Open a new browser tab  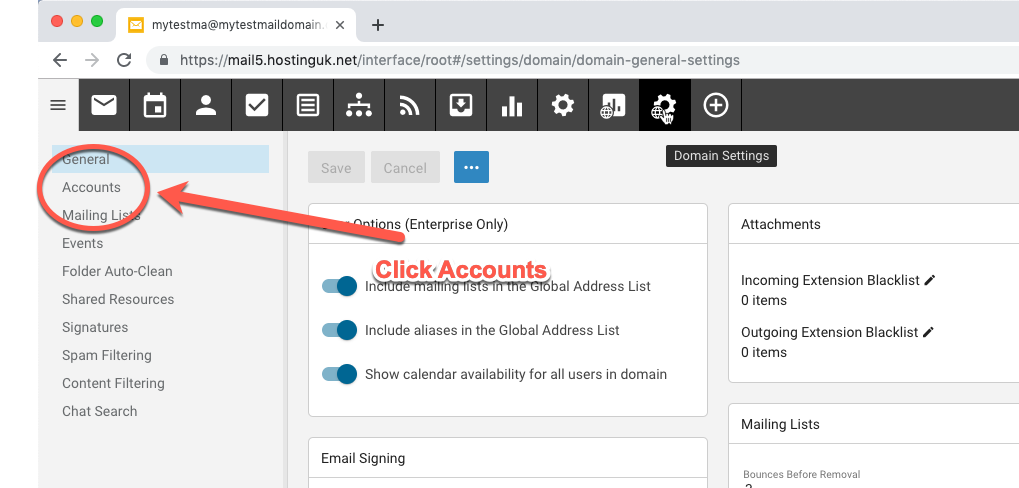click(x=378, y=25)
